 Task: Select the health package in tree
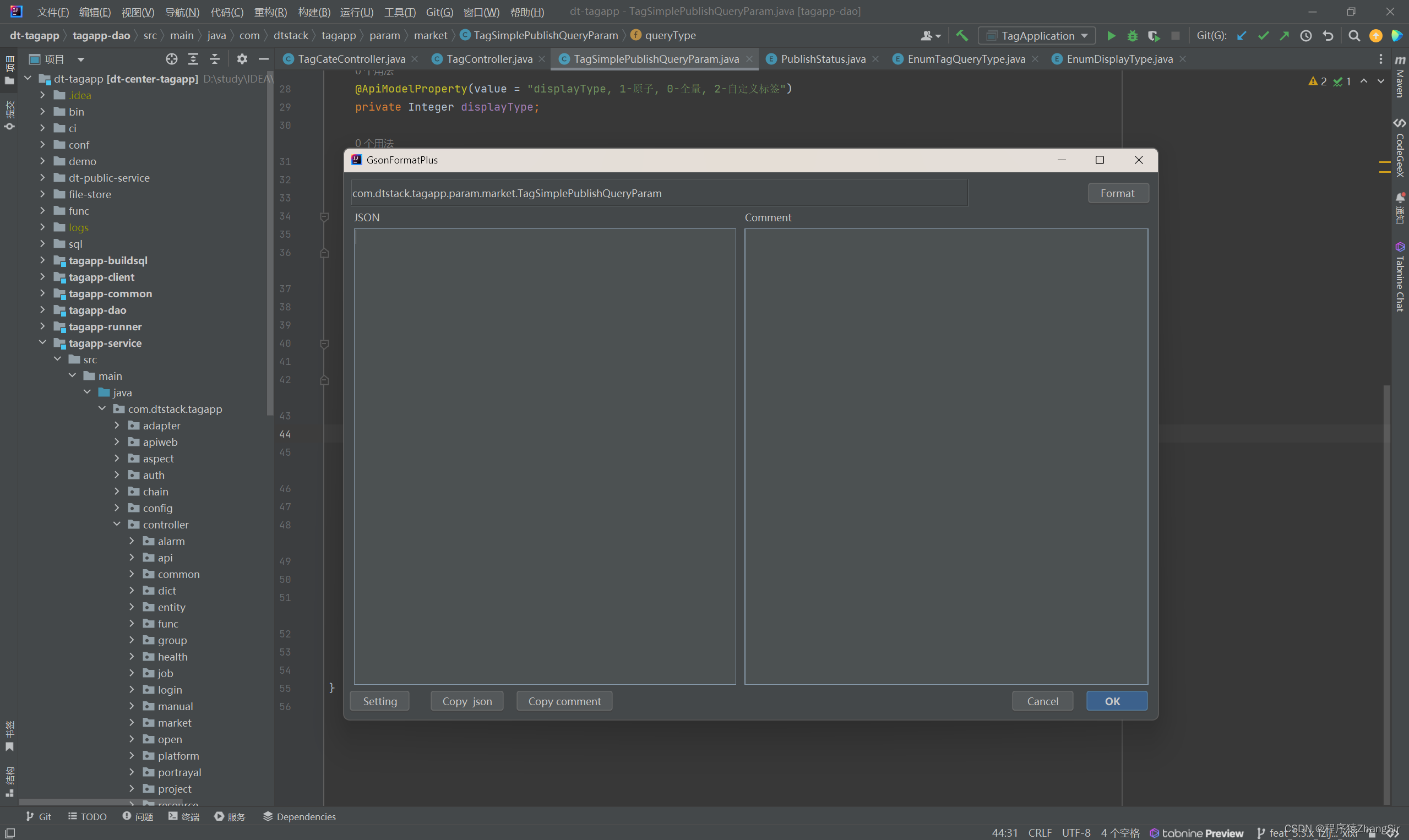(x=173, y=657)
